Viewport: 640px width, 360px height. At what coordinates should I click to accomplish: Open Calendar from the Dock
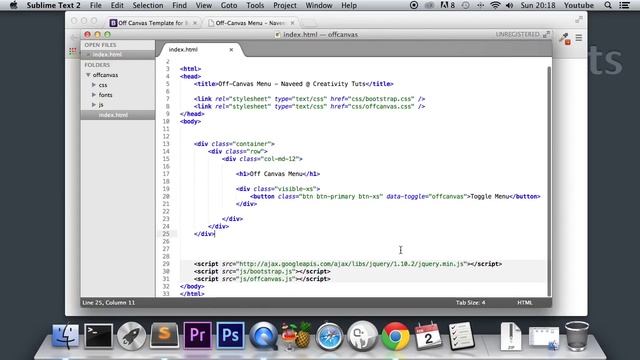(428, 336)
